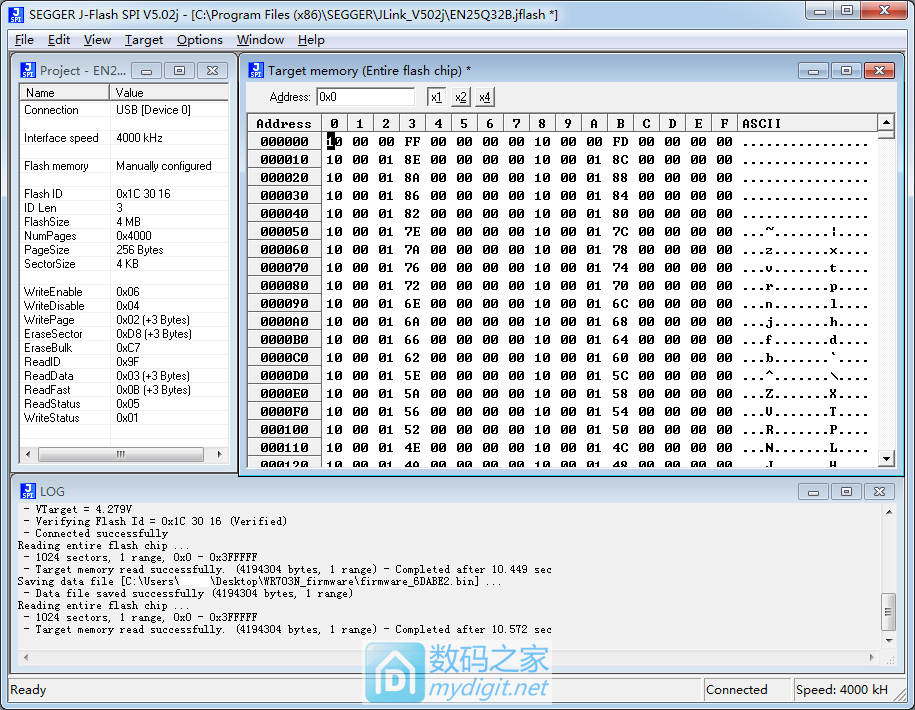Click the Speed status bar entry

click(841, 690)
